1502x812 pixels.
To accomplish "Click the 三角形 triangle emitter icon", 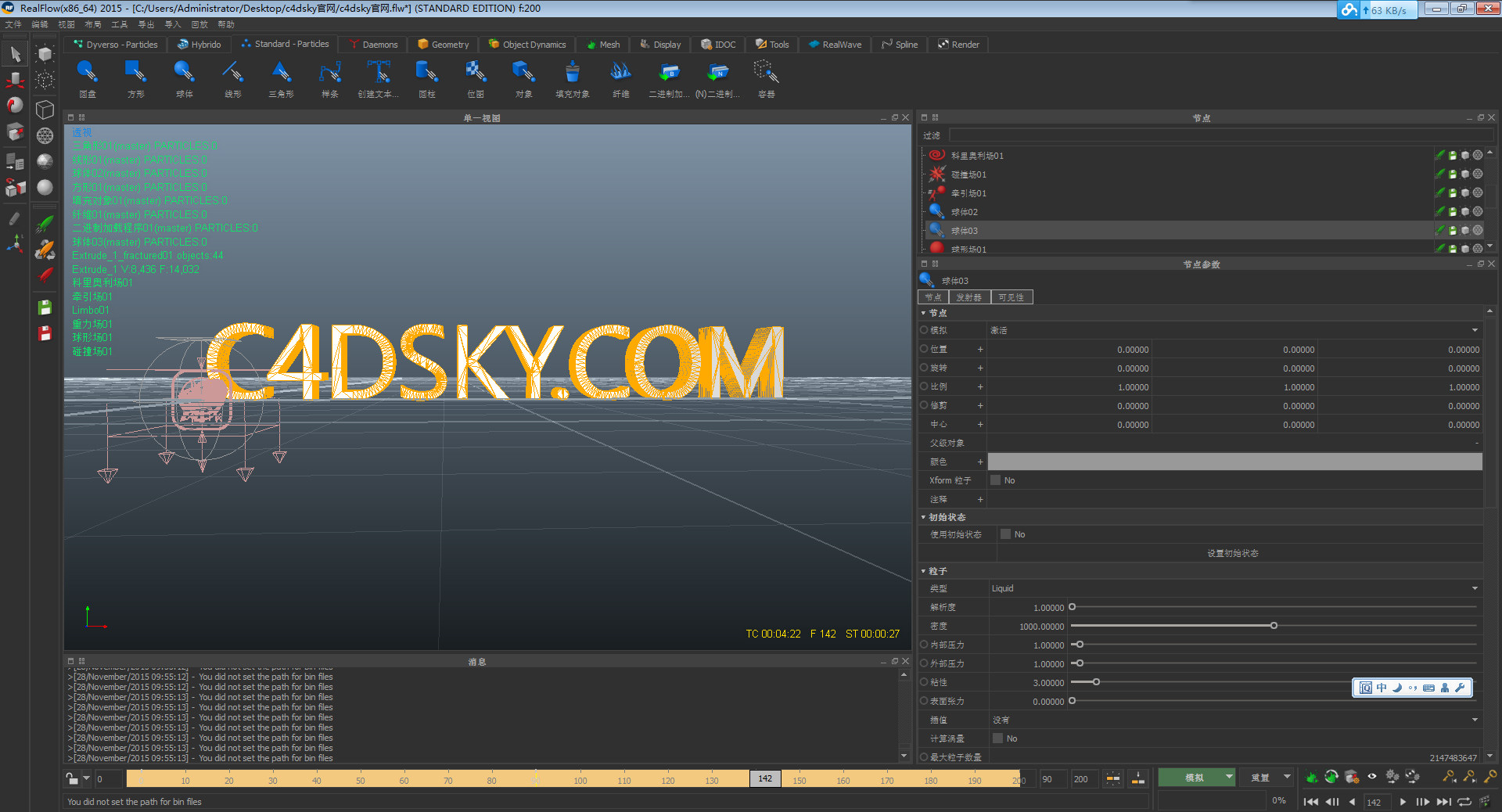I will pos(281,74).
